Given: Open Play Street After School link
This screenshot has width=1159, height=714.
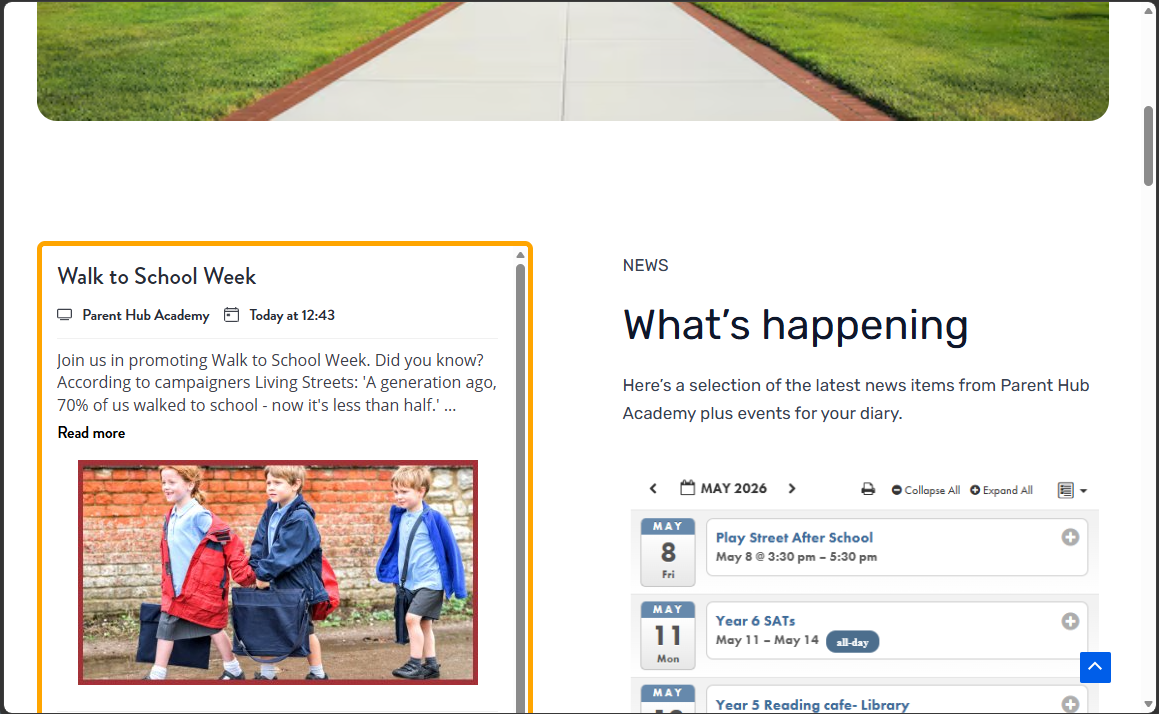Looking at the screenshot, I should (x=794, y=537).
